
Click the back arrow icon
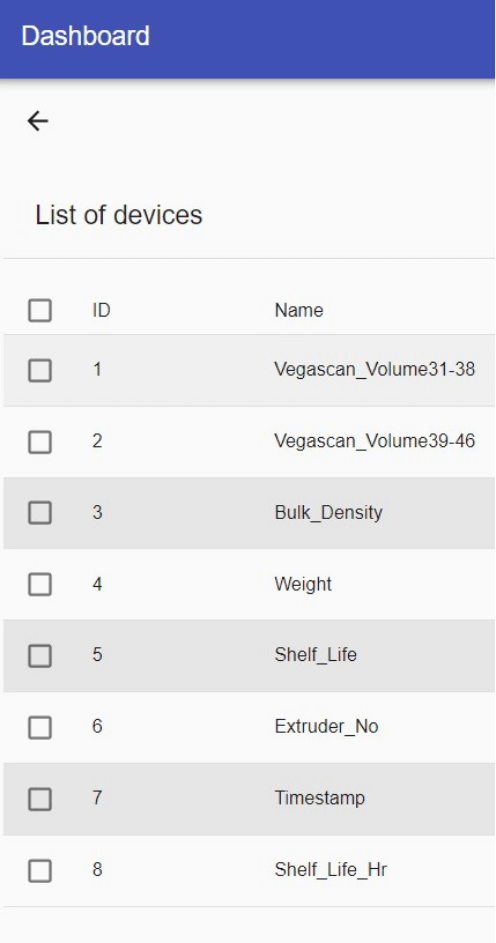(38, 121)
